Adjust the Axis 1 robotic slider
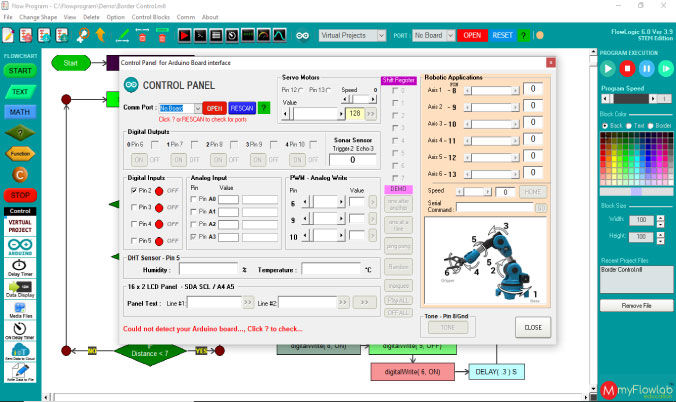 coord(491,91)
